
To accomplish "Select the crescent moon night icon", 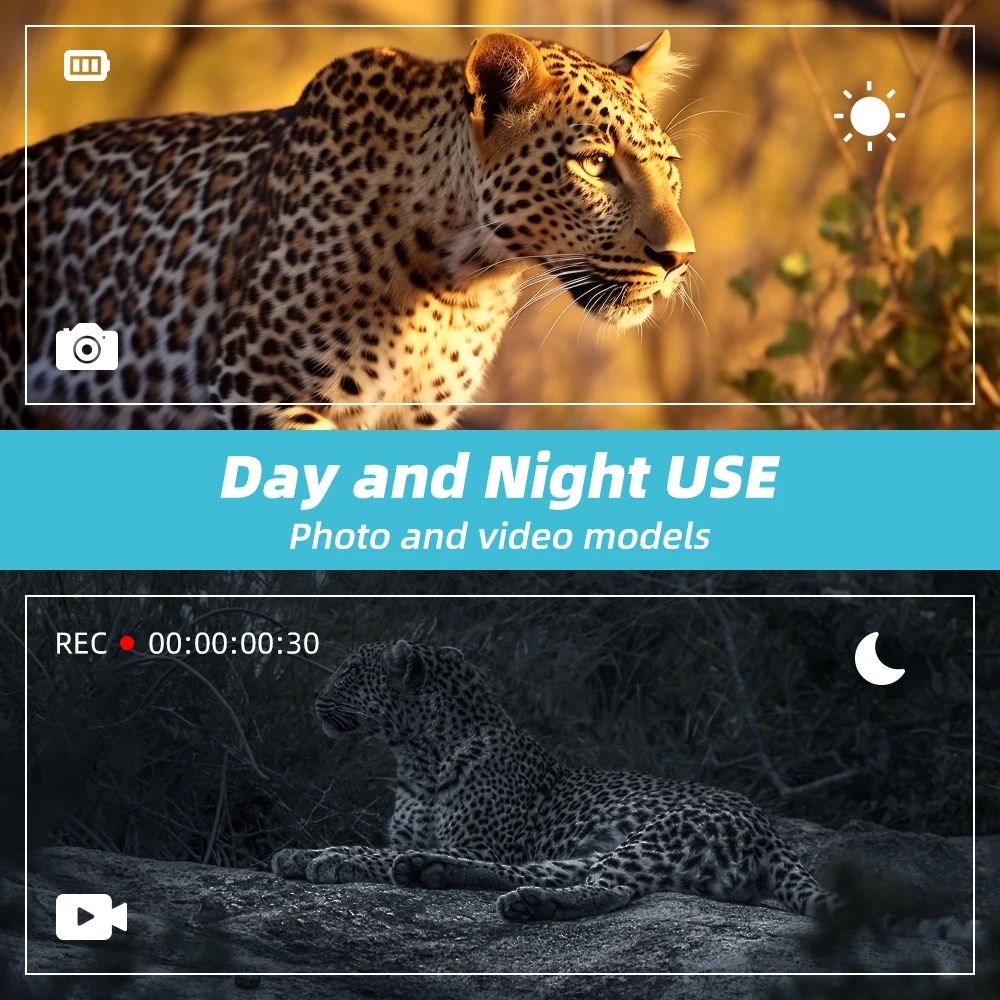I will pos(879,658).
